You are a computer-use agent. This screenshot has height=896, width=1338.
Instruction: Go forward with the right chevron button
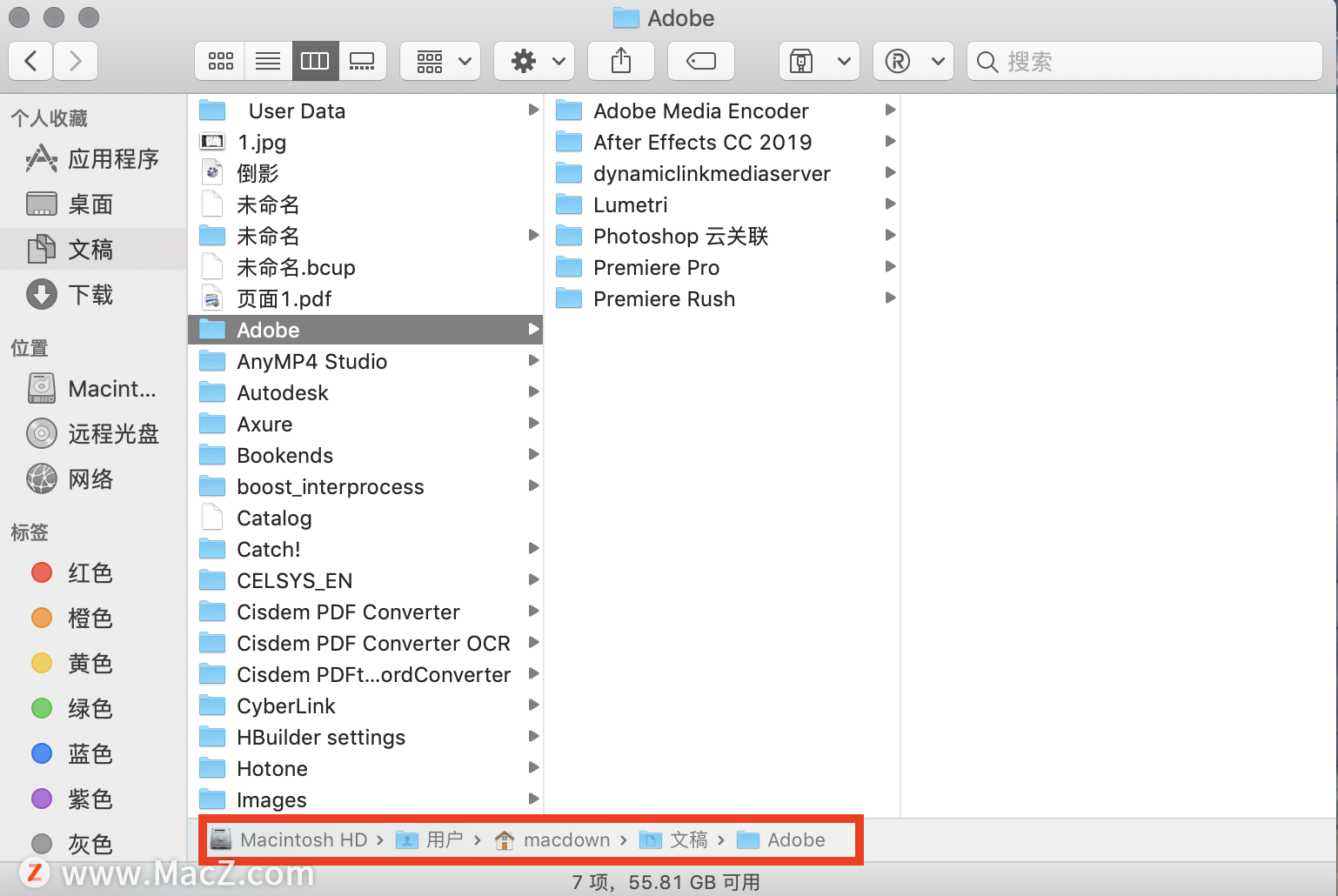(x=76, y=61)
